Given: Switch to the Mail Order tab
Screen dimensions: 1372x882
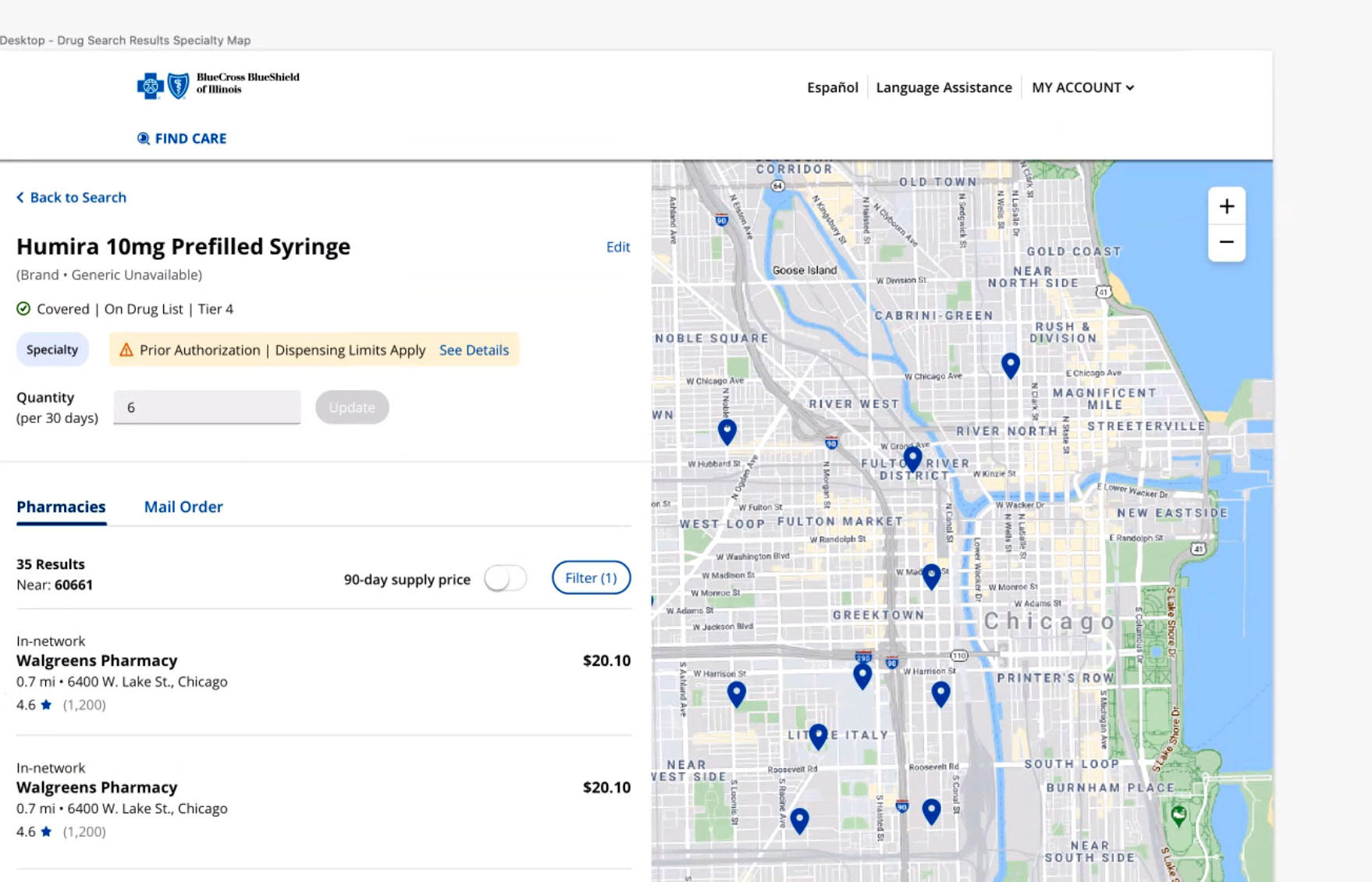Looking at the screenshot, I should [x=183, y=507].
